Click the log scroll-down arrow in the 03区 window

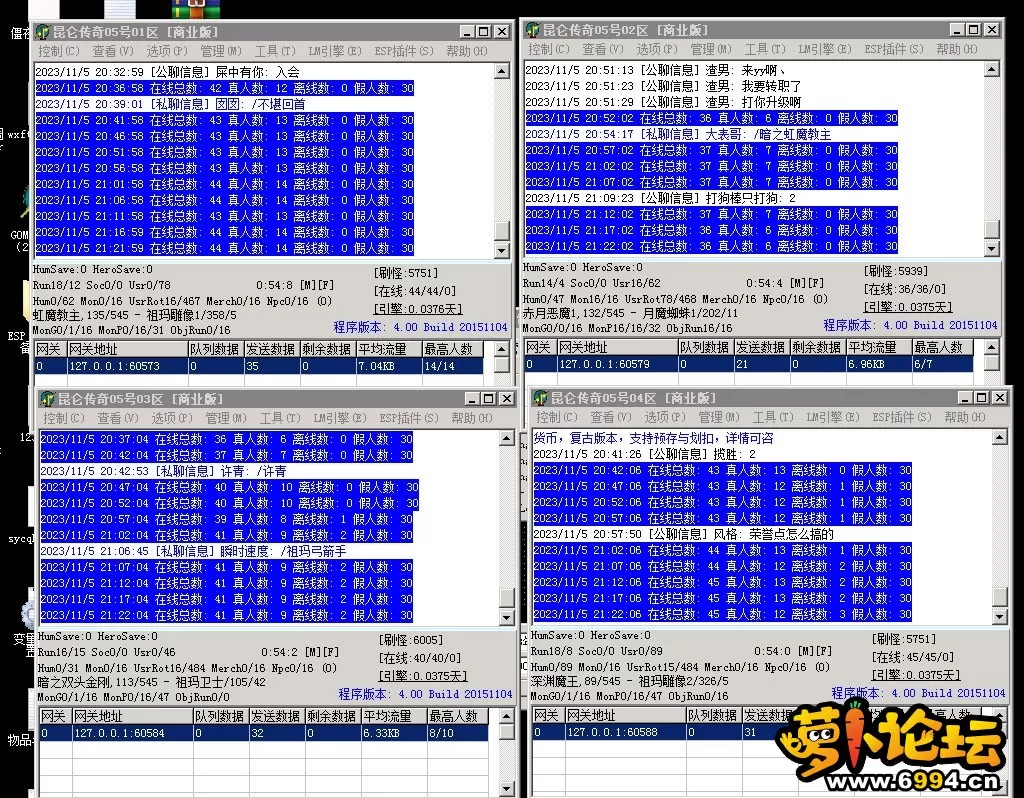coord(507,617)
